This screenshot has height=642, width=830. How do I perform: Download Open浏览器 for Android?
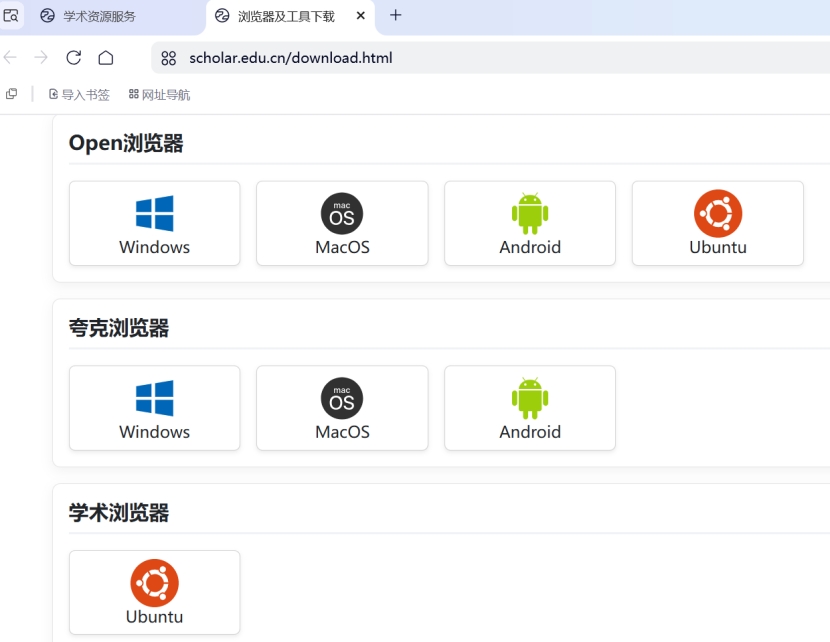pyautogui.click(x=530, y=223)
